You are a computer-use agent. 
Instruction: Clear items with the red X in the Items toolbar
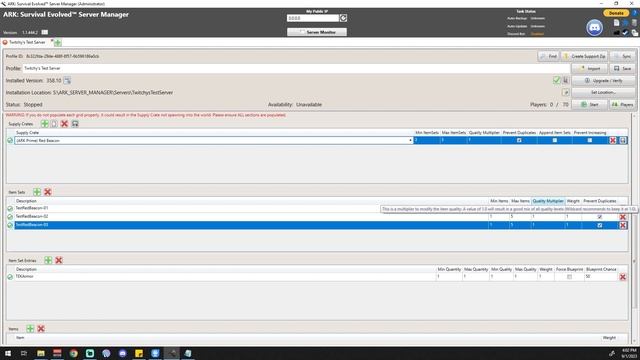tap(41, 329)
